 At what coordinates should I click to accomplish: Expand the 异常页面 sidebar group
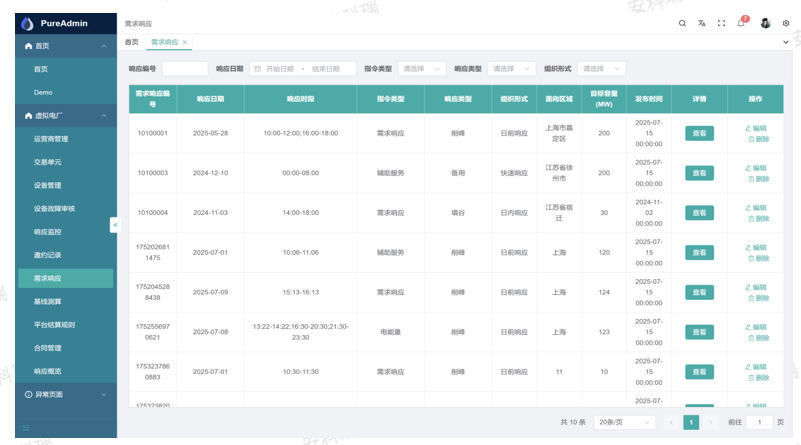(66, 394)
